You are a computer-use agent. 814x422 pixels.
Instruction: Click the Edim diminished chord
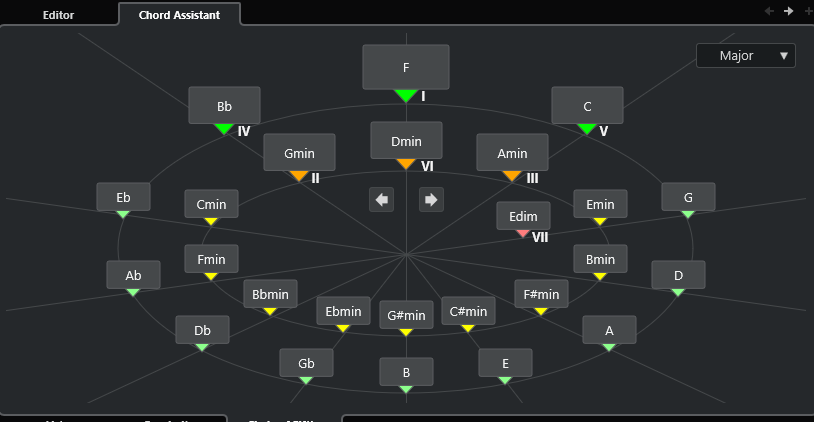[x=523, y=216]
